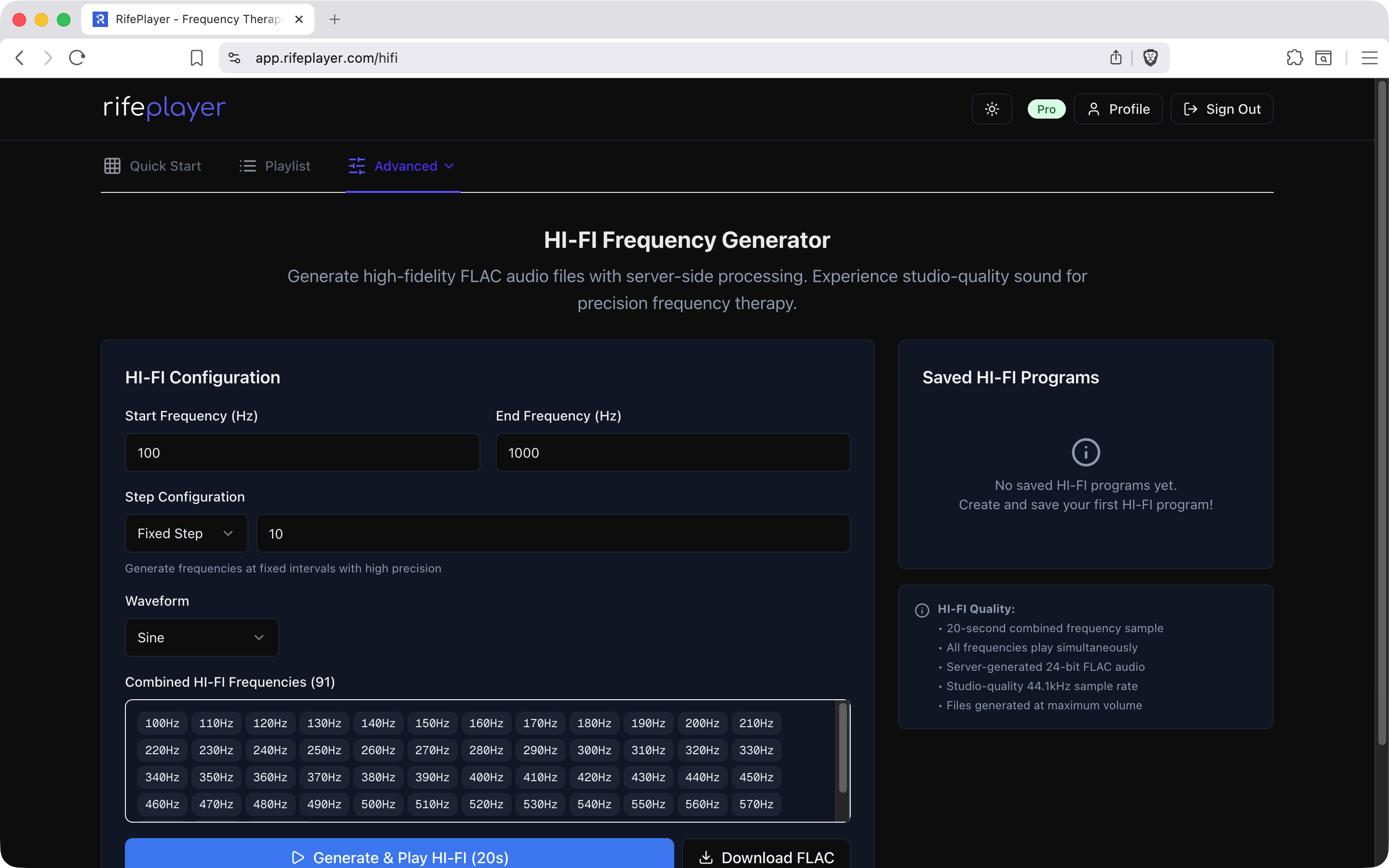Switch to Quick Start tab
The image size is (1389, 868).
point(153,166)
